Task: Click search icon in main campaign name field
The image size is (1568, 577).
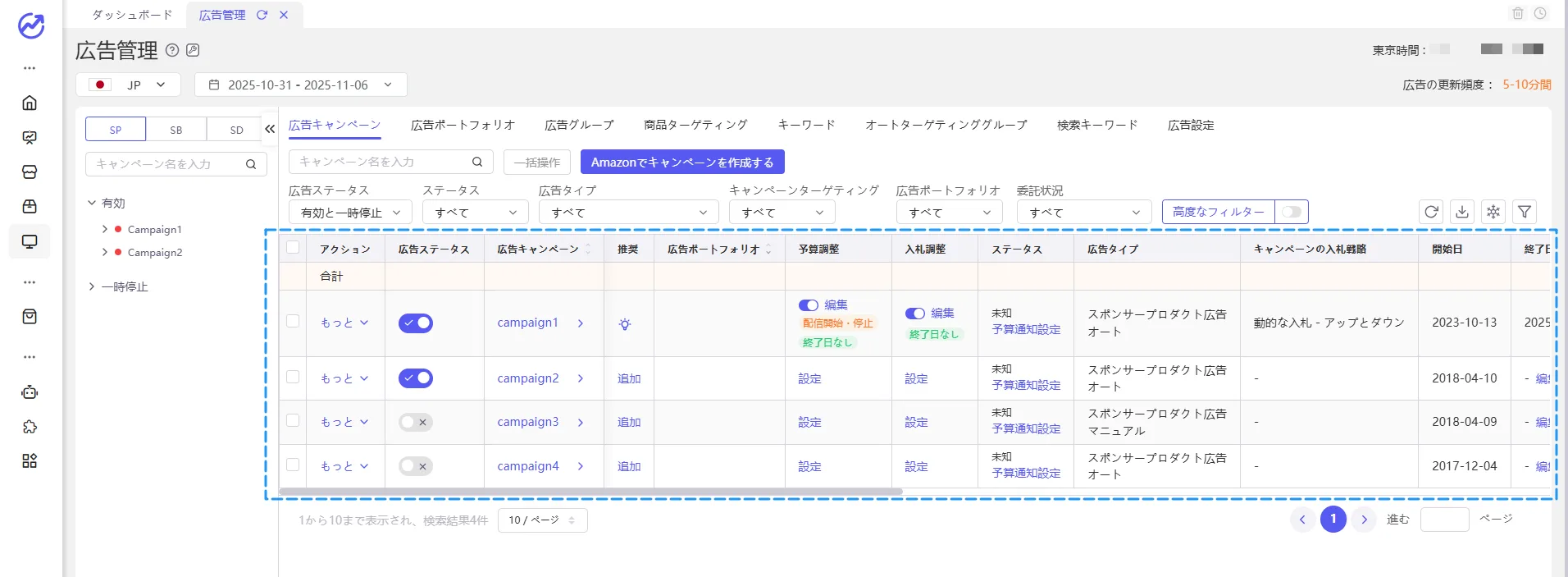Action: coord(477,162)
